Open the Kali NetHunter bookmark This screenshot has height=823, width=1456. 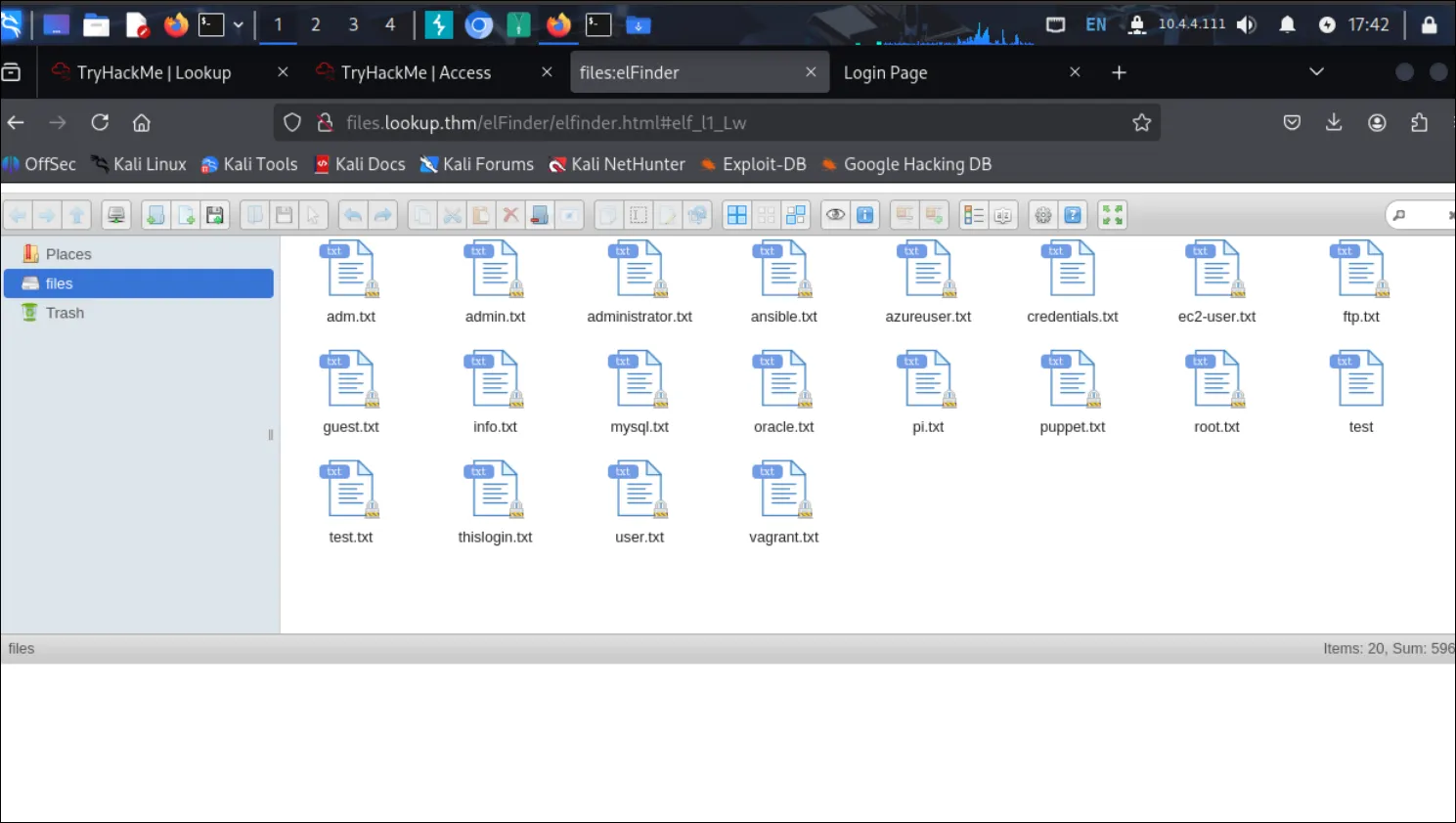[617, 164]
